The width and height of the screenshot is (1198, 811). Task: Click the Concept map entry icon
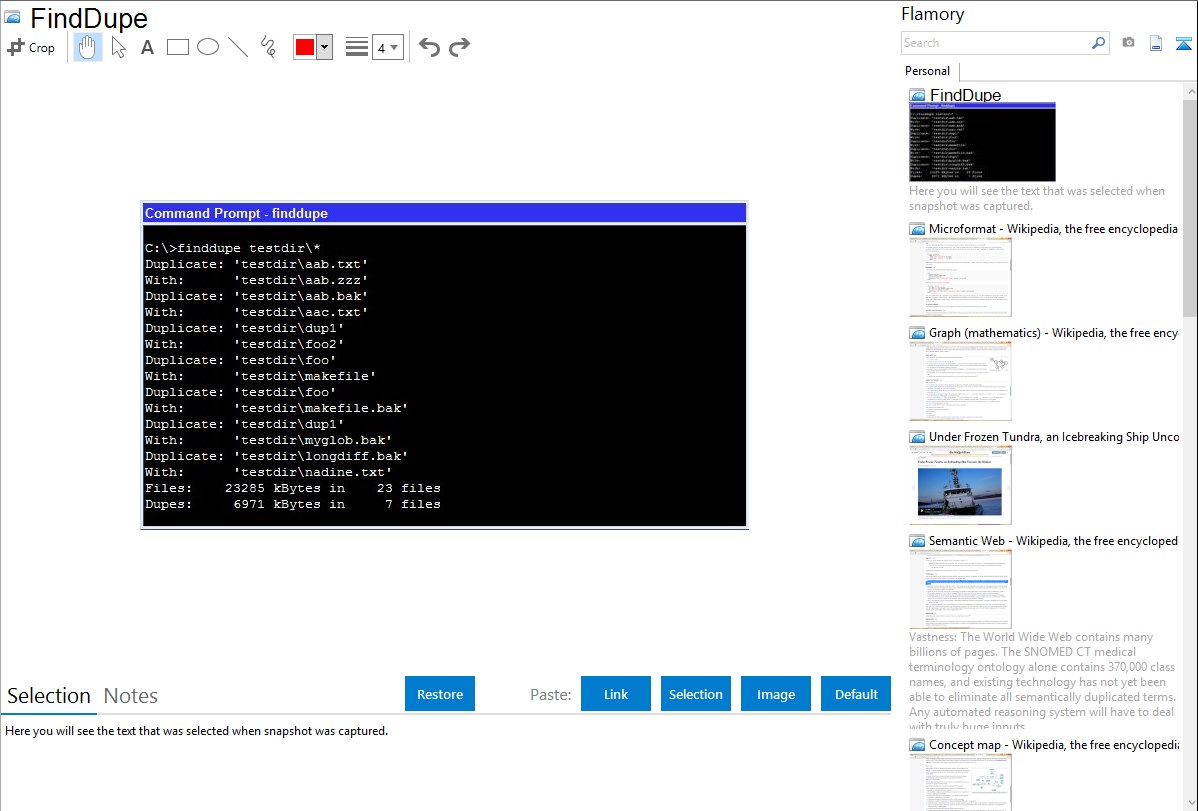(917, 744)
